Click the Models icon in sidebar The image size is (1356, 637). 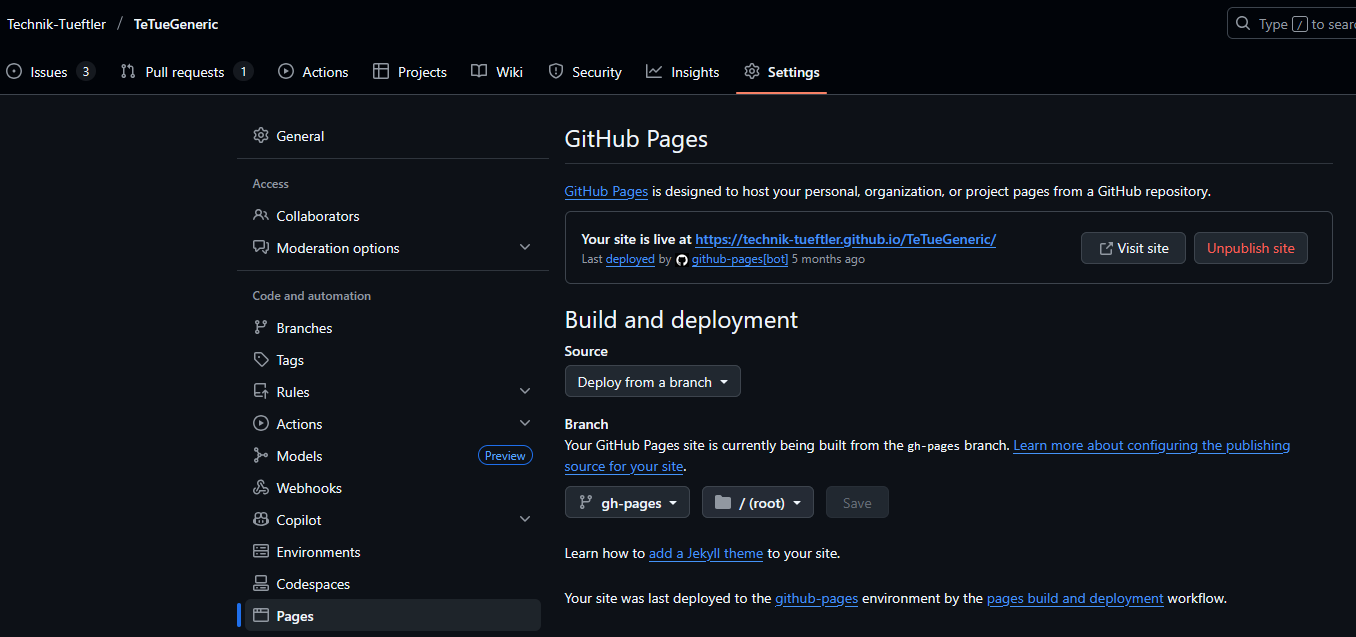tap(261, 456)
